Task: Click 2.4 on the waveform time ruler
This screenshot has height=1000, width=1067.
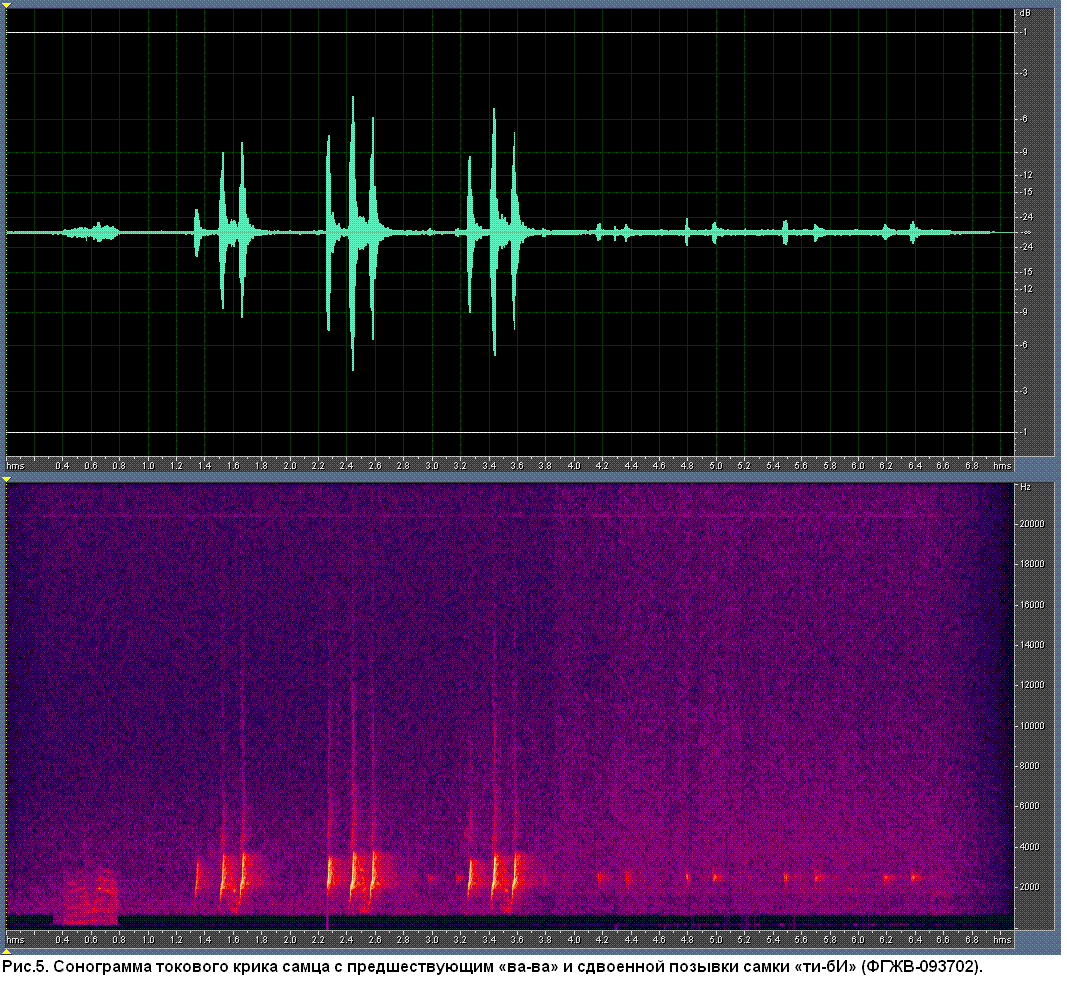Action: [x=346, y=466]
